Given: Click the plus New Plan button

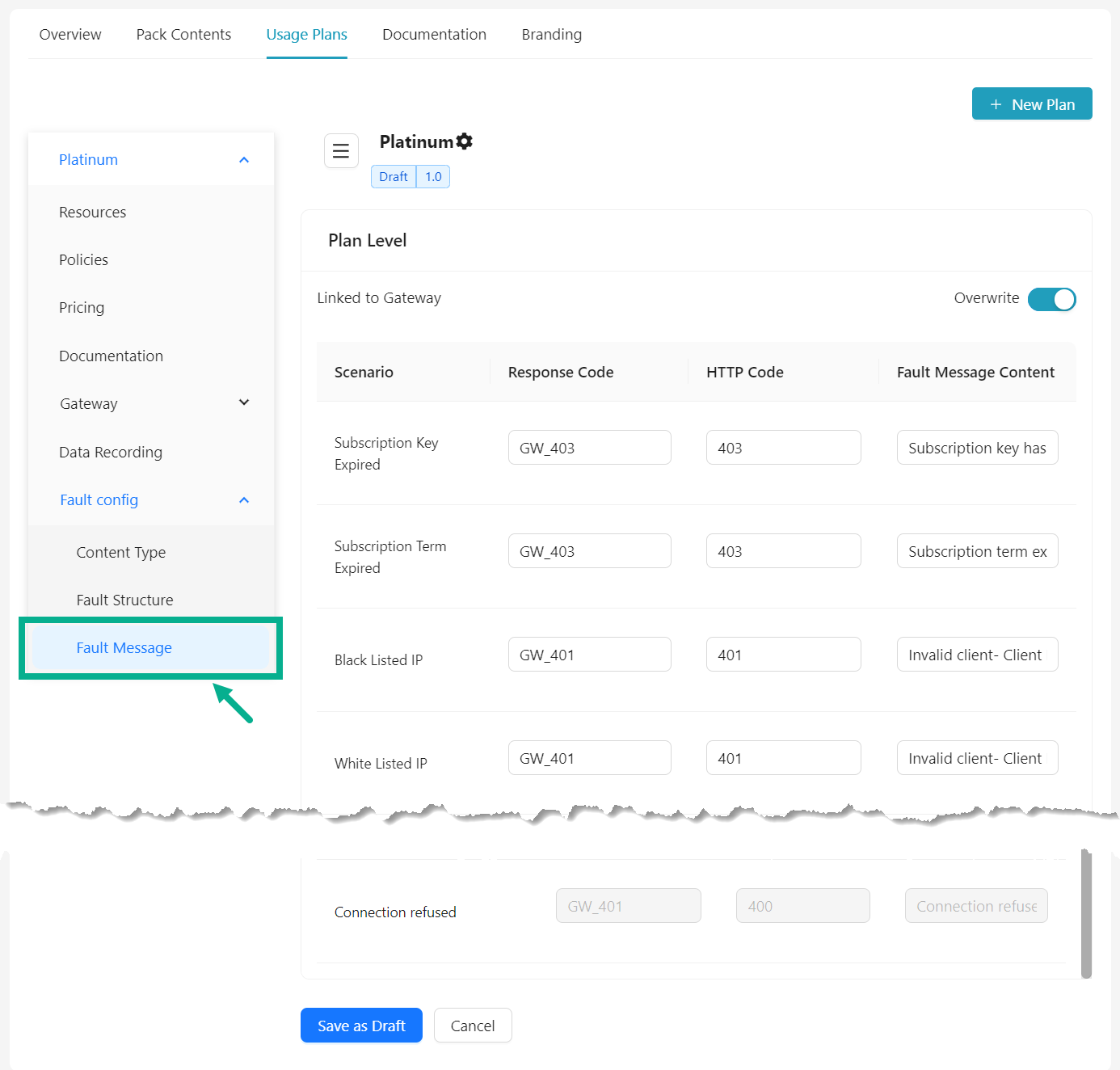Looking at the screenshot, I should click(x=1031, y=104).
